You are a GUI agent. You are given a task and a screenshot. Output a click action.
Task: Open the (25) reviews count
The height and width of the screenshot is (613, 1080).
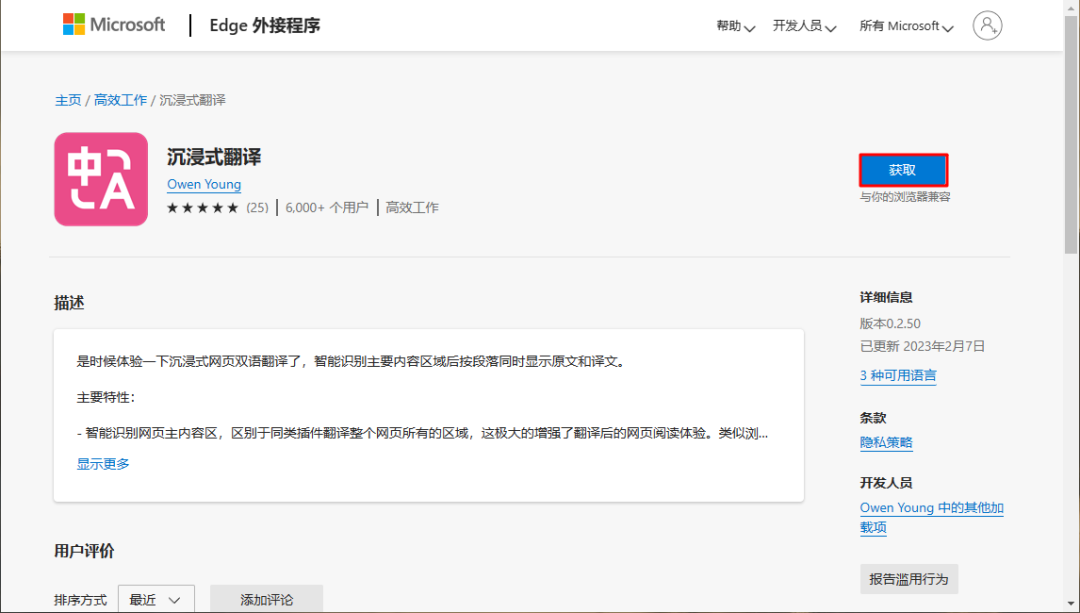coord(258,207)
